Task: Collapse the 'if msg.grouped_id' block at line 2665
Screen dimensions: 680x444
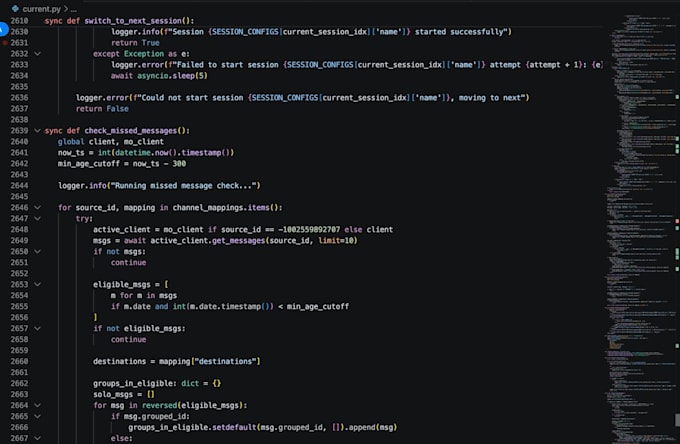Action: [x=37, y=416]
